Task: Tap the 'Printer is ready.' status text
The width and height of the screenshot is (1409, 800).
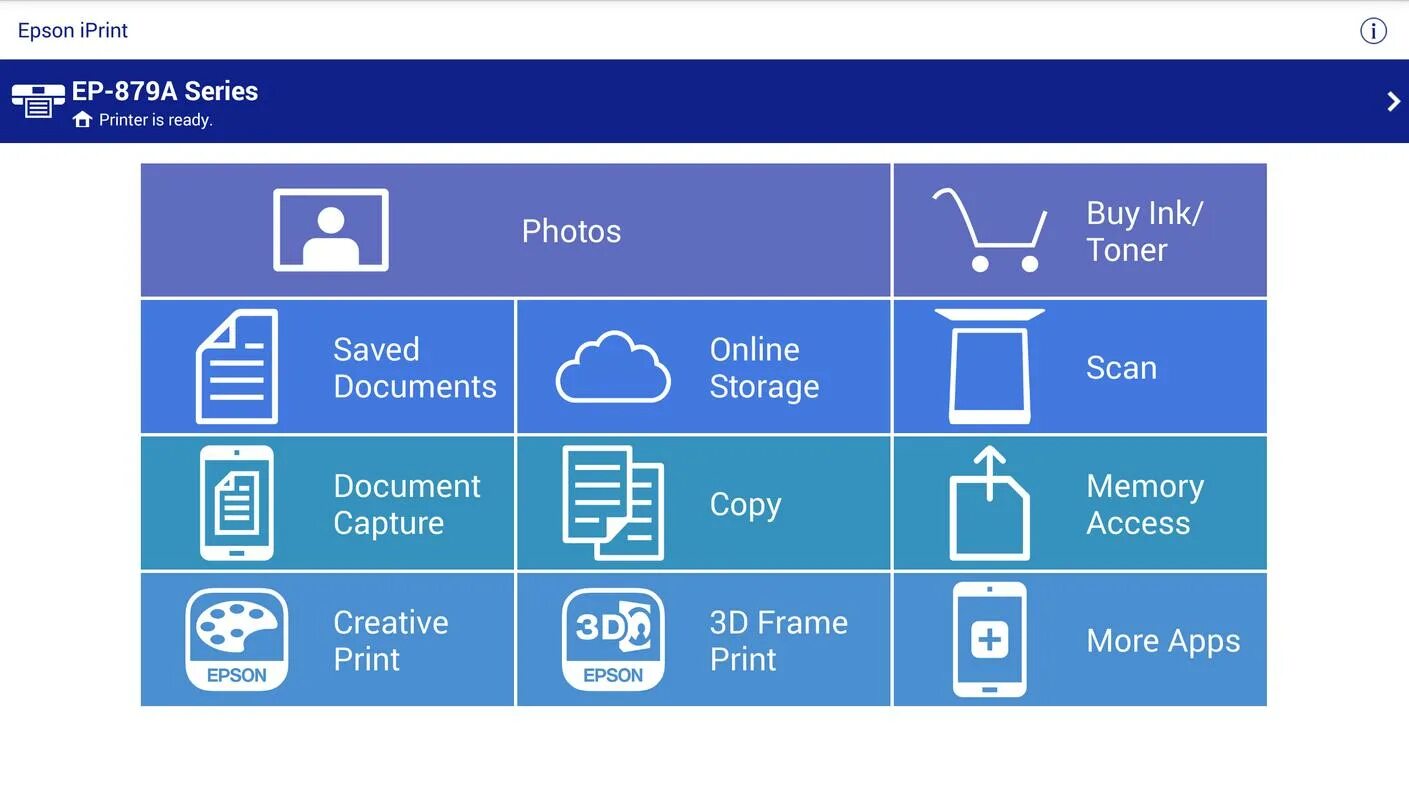Action: click(156, 120)
